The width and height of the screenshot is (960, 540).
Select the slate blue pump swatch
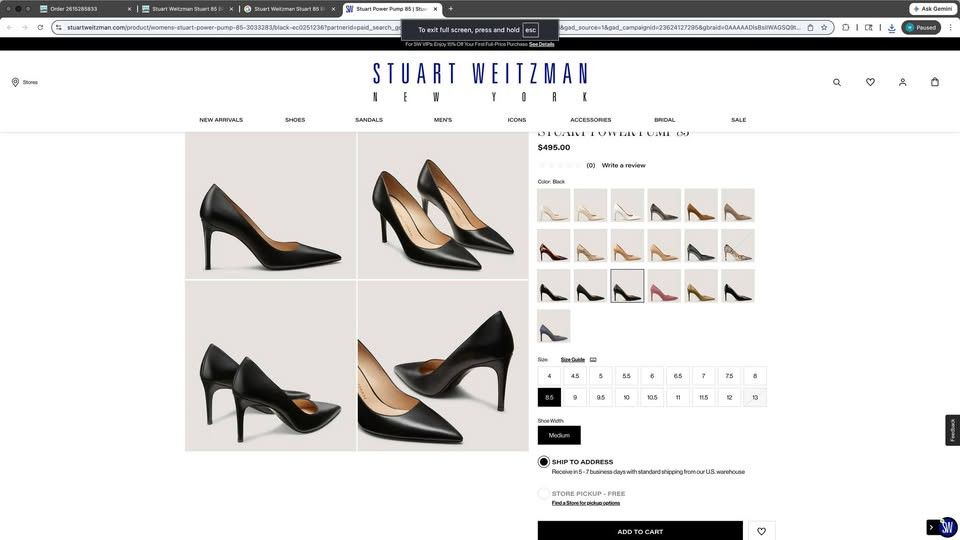coord(553,326)
